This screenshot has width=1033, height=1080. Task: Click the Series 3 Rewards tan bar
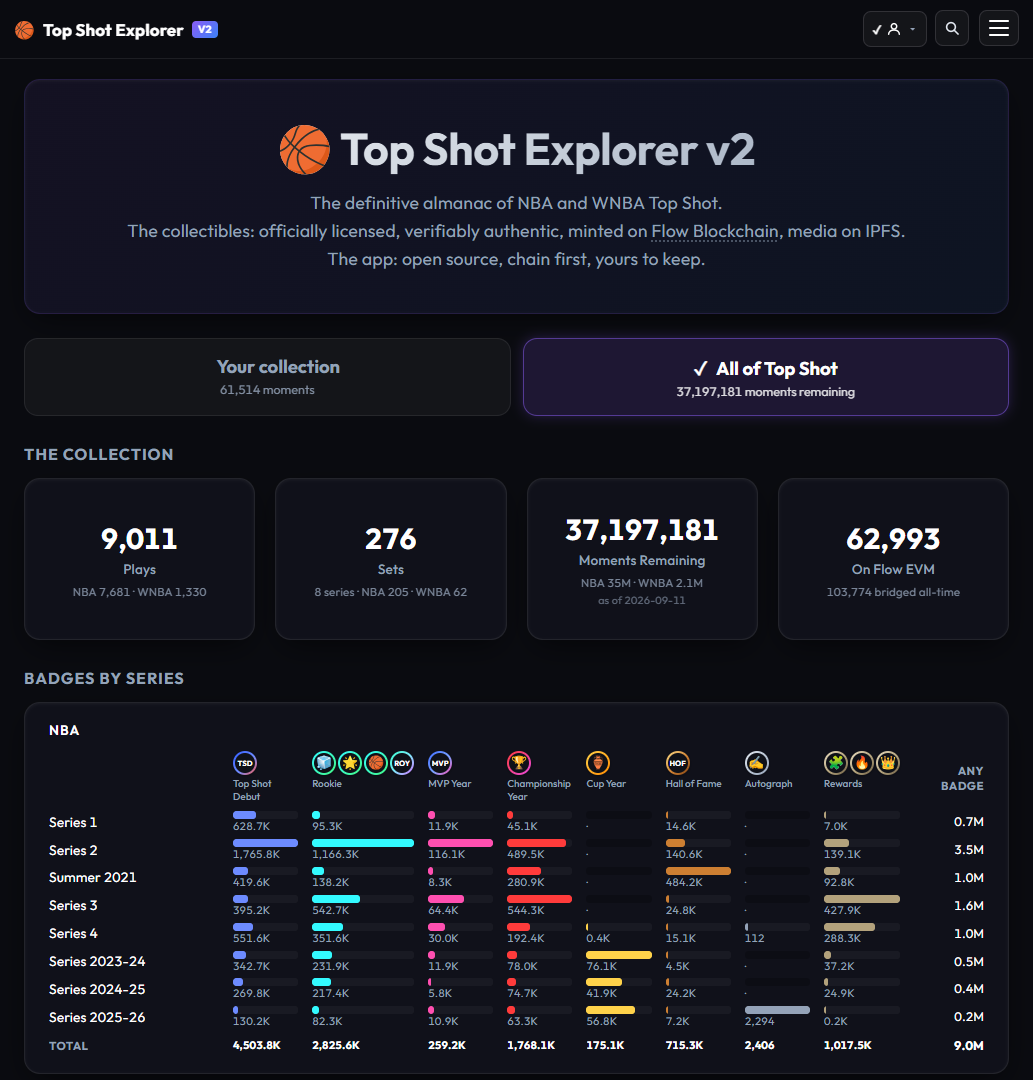coord(862,899)
